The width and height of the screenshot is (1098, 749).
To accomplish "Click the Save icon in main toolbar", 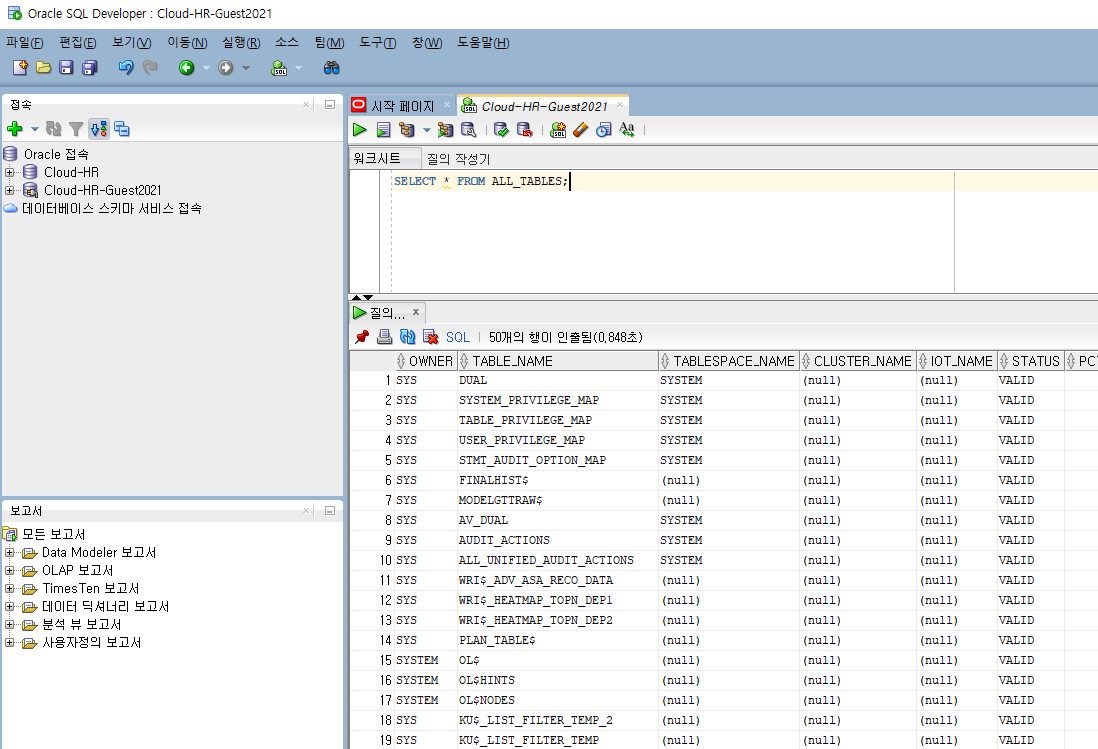I will [67, 67].
